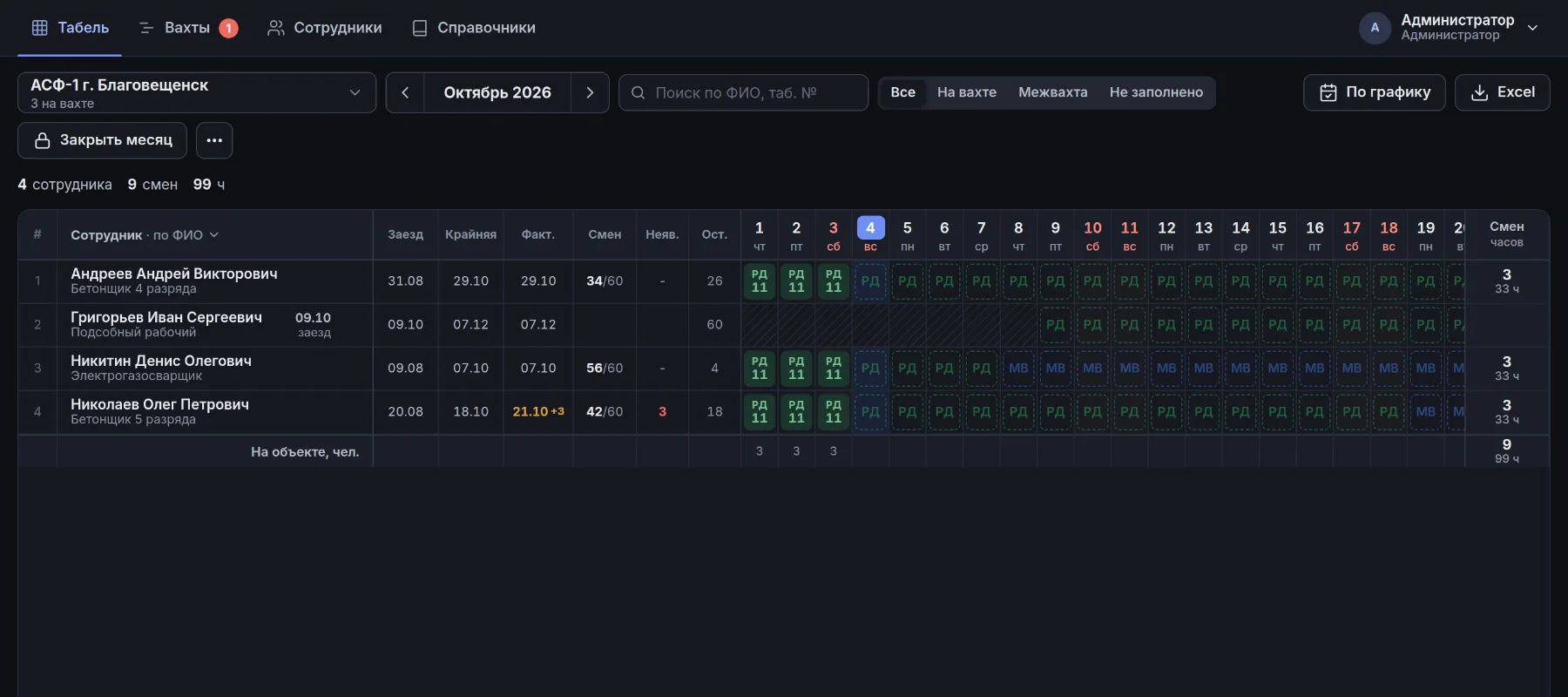The height and width of the screenshot is (697, 1568).
Task: Click Николаев's day 4 РД cell
Action: pyautogui.click(x=870, y=412)
